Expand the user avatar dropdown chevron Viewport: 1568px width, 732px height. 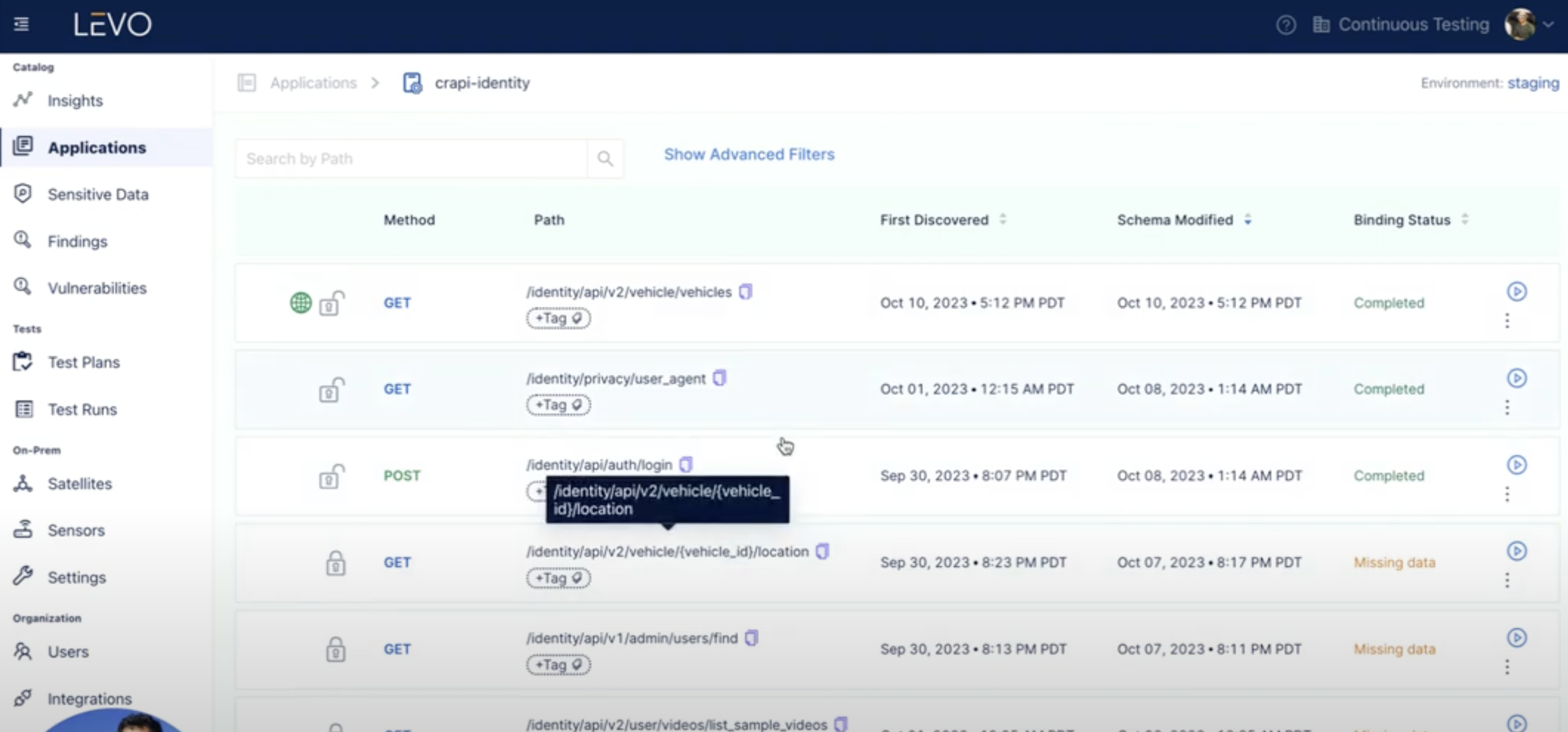pyautogui.click(x=1549, y=25)
